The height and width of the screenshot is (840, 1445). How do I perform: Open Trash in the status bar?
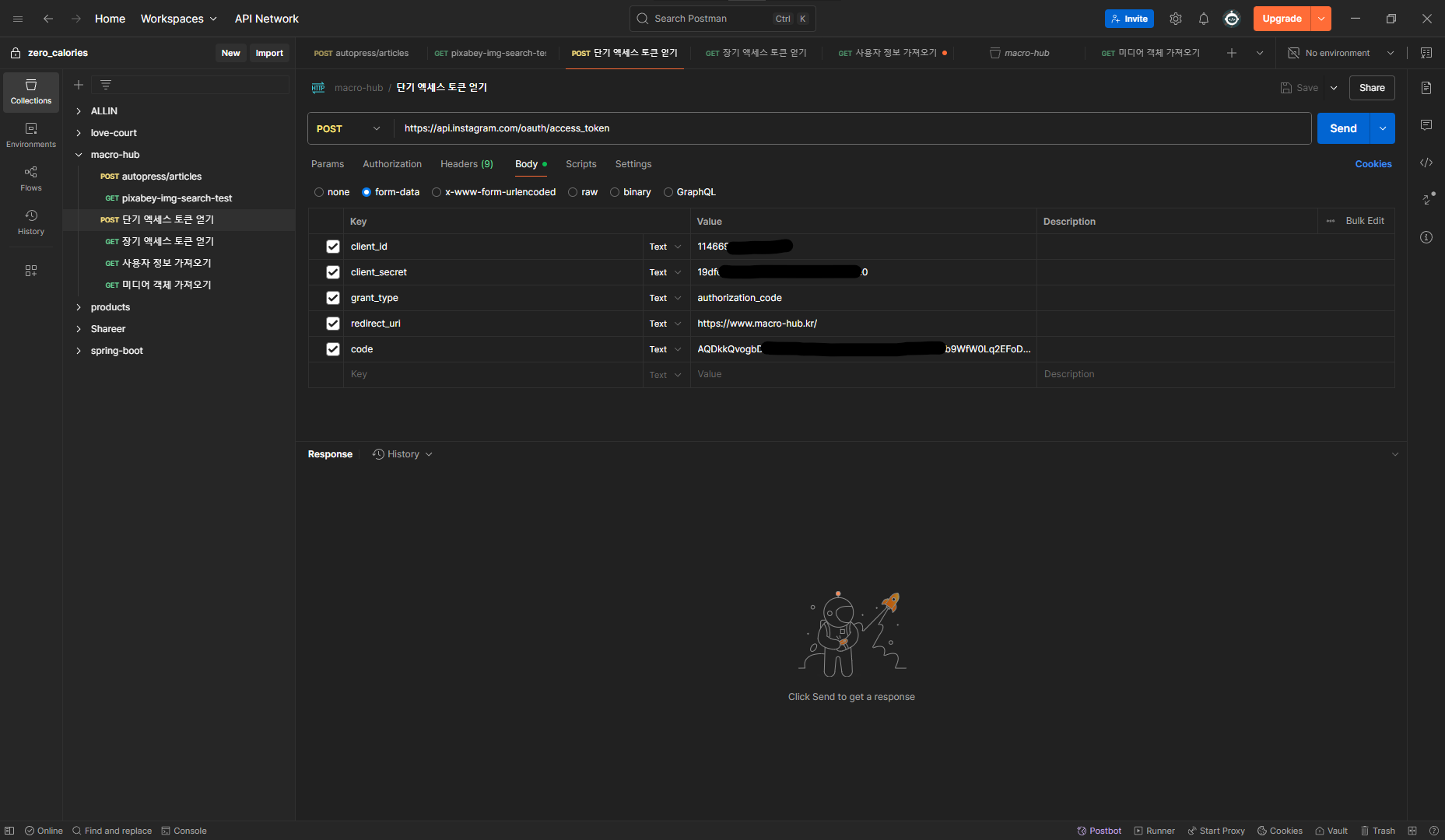click(x=1377, y=831)
